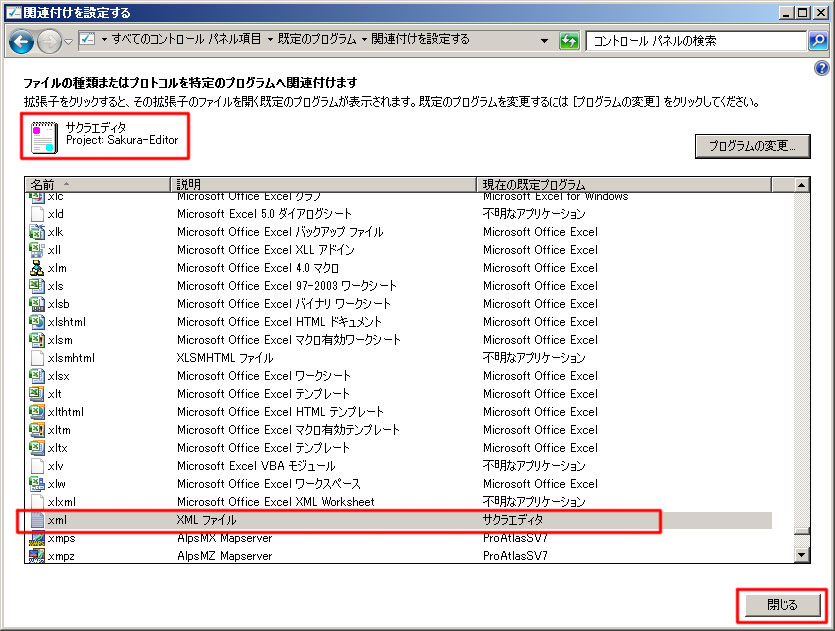Click the control panel icon in address bar
The height and width of the screenshot is (631, 835).
pos(87,39)
